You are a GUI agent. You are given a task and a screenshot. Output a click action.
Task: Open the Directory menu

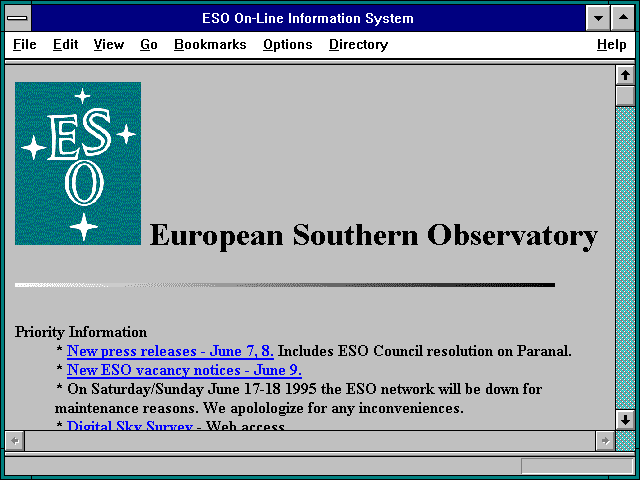tap(358, 44)
